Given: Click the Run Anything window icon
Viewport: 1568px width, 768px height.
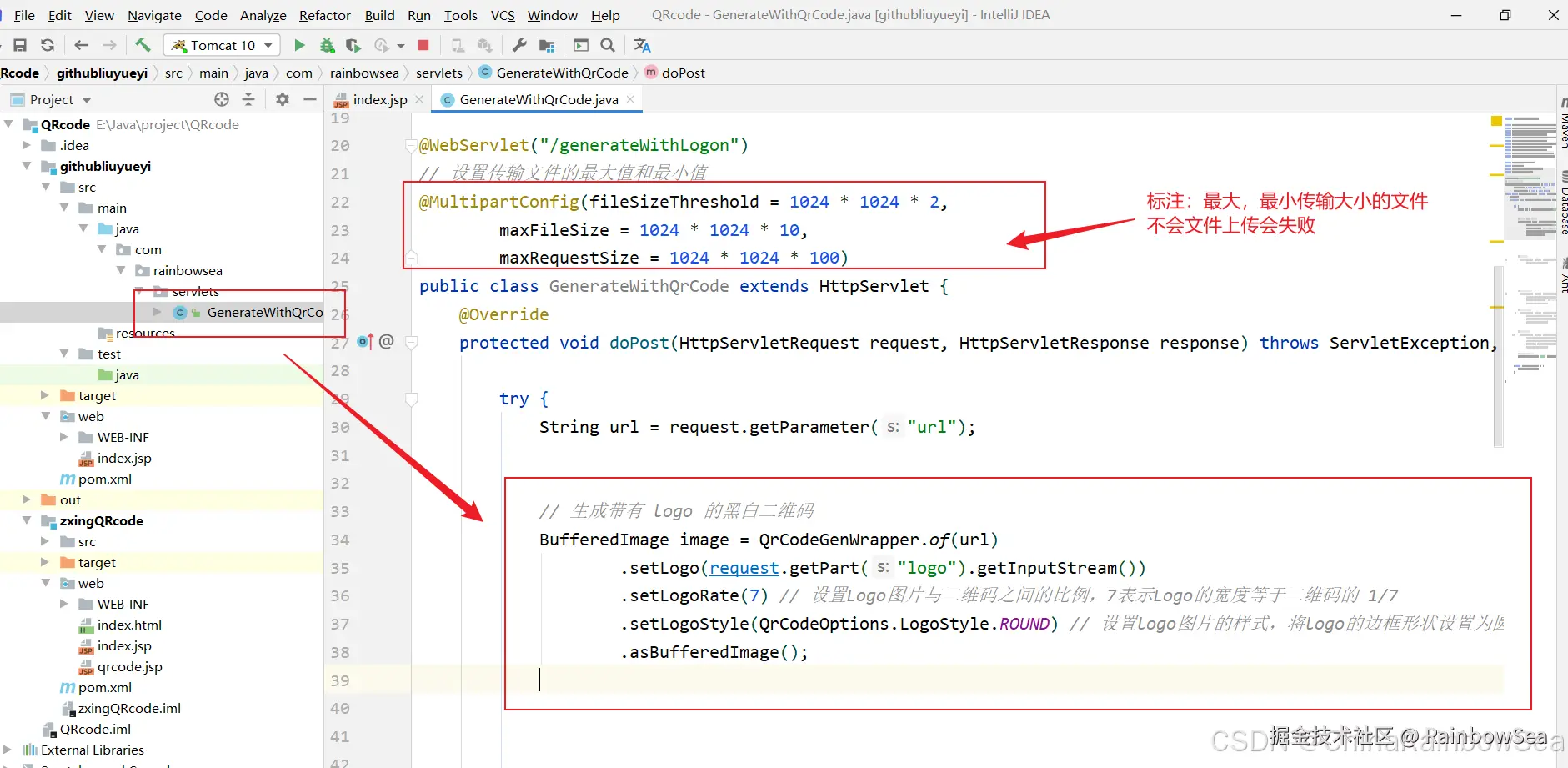Looking at the screenshot, I should [x=581, y=45].
